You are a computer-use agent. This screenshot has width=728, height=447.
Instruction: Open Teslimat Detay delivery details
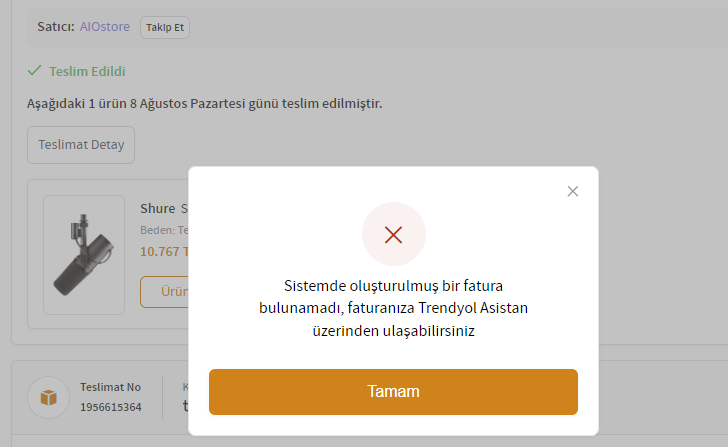point(81,144)
